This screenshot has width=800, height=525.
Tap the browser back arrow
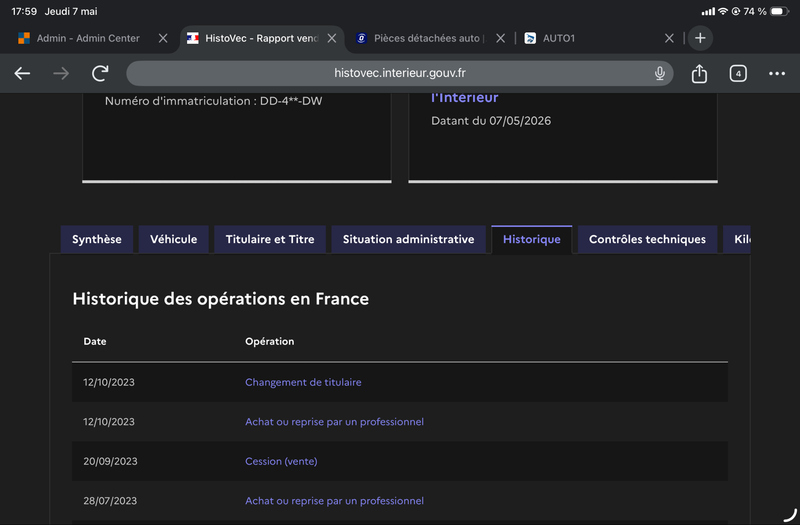22,73
